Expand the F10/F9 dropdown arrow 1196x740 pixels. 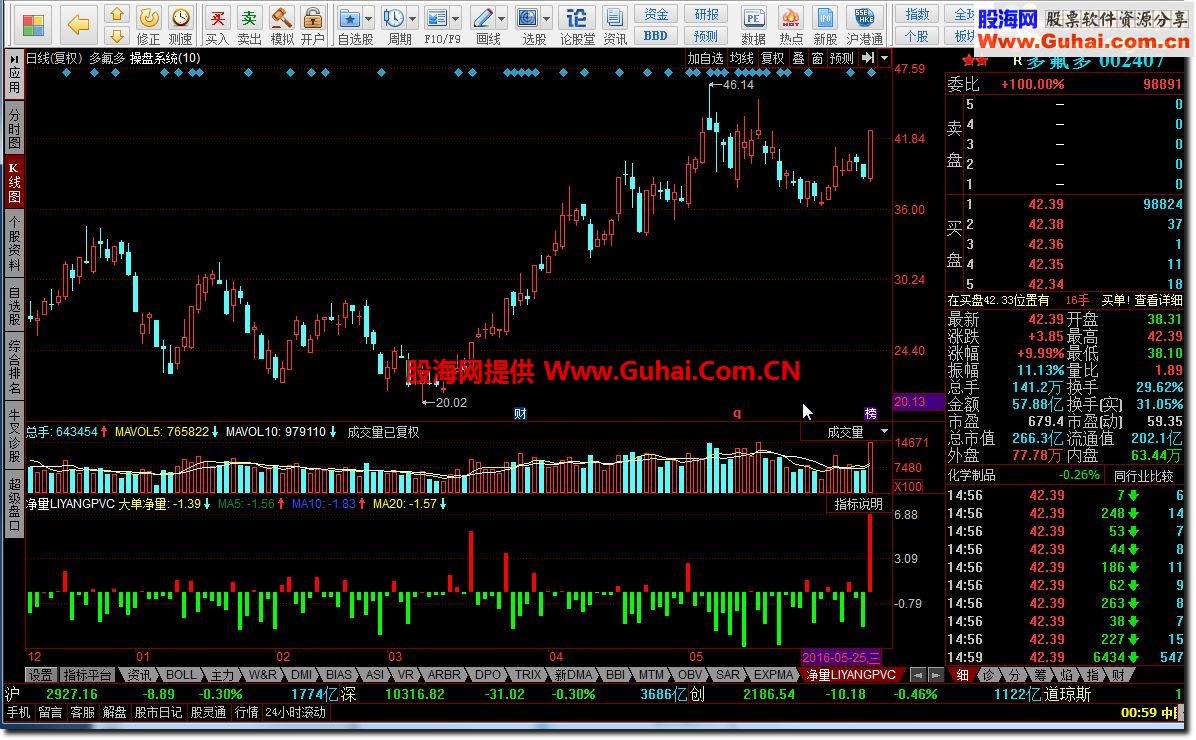coord(455,18)
